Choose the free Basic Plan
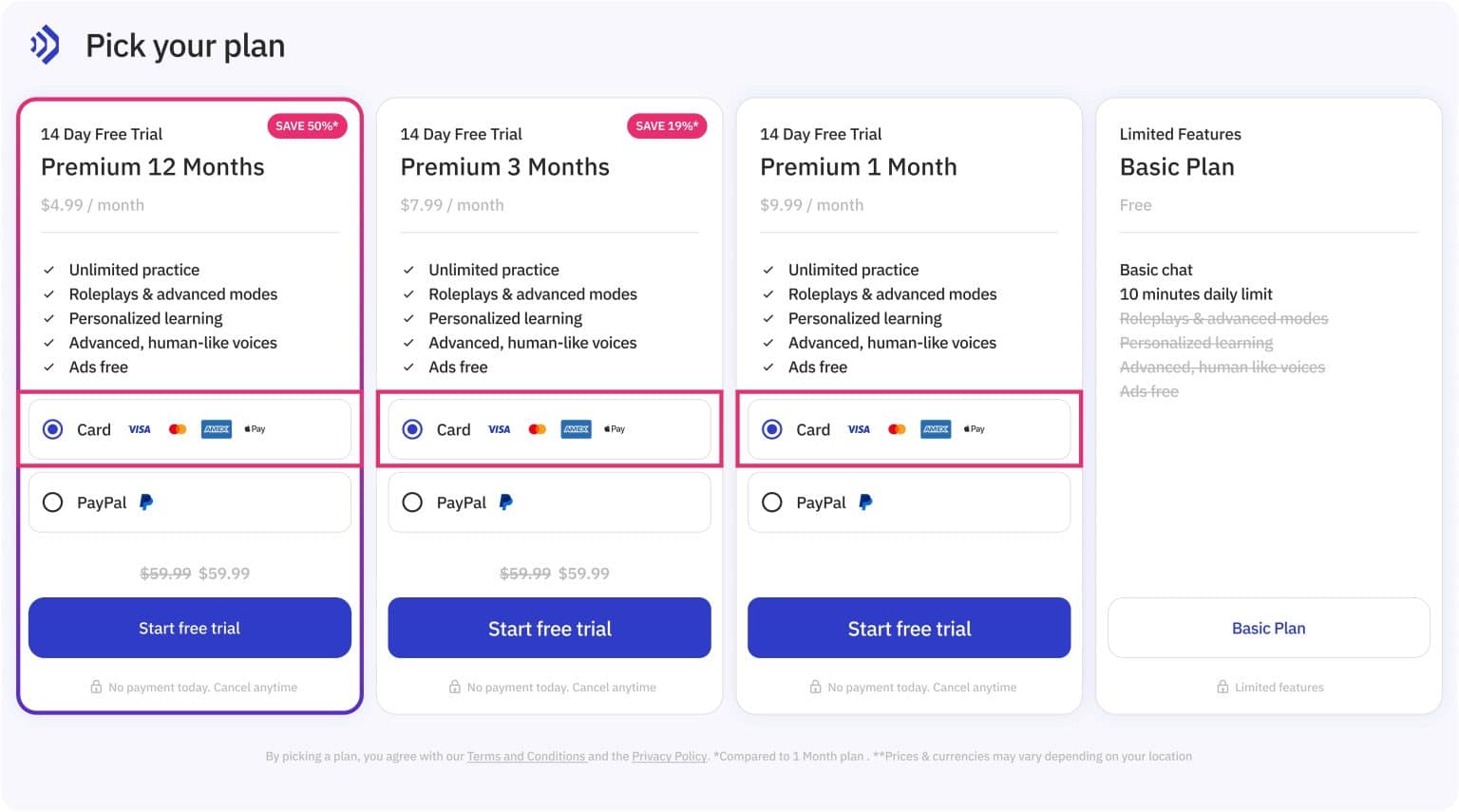1459x812 pixels. (1268, 628)
